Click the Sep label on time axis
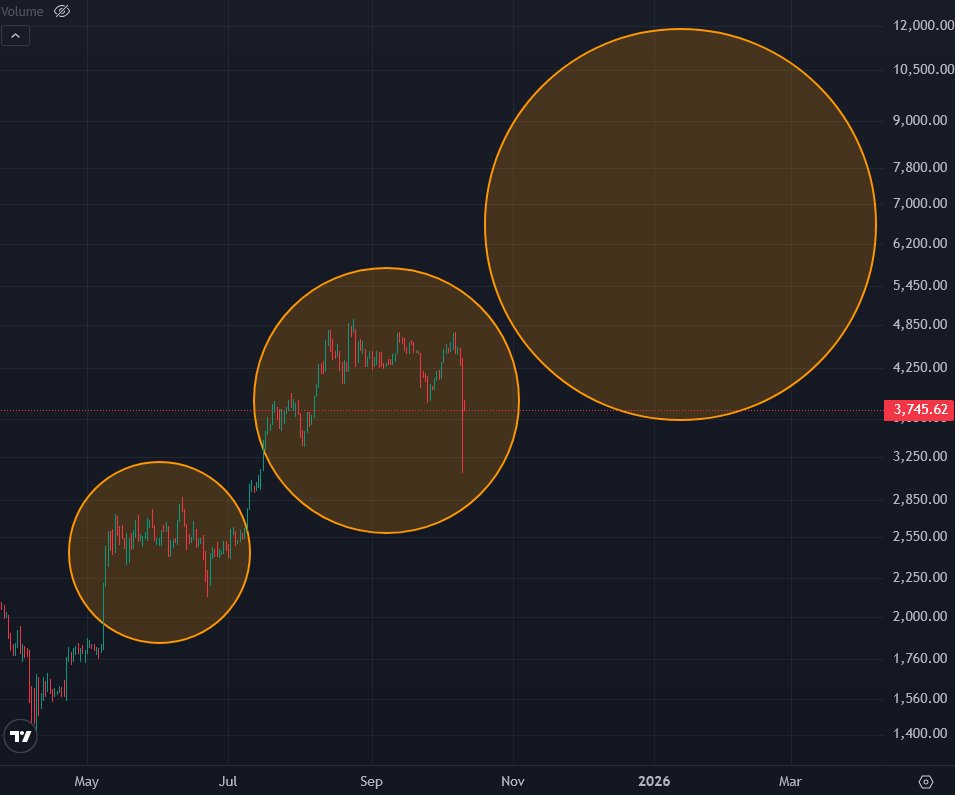The image size is (955, 795). 371,782
